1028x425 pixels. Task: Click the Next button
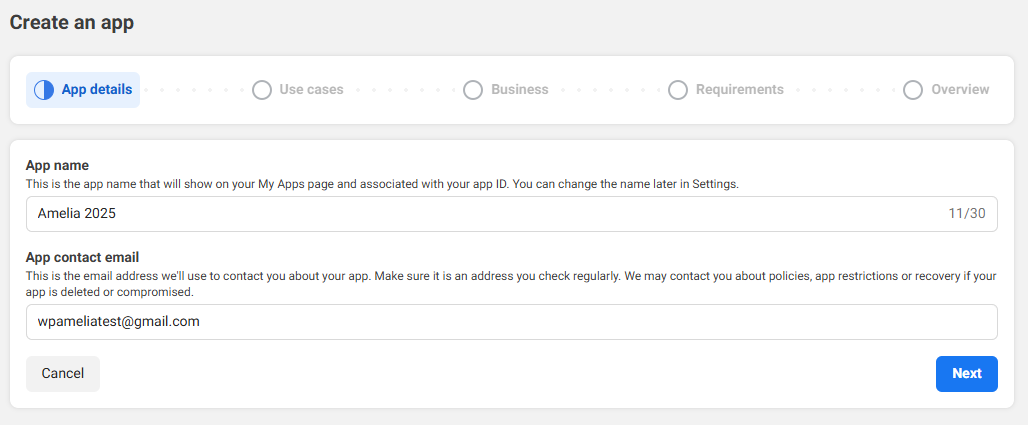point(966,374)
